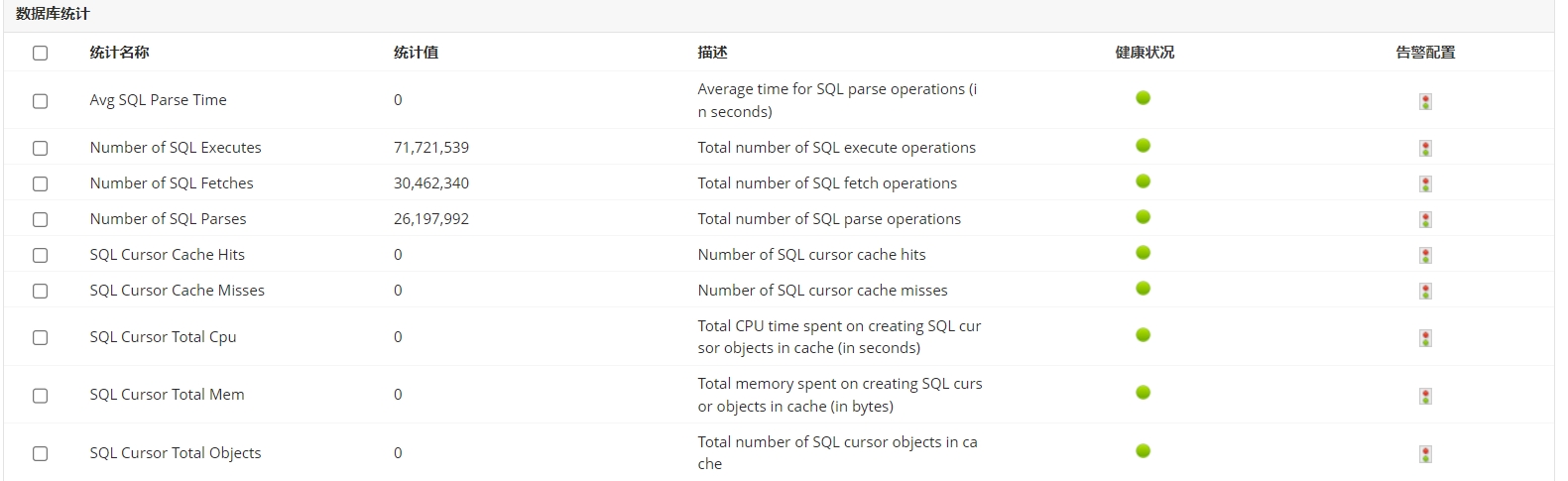The image size is (1568, 481).
Task: Click the 健康状况 column header
Action: click(1144, 53)
